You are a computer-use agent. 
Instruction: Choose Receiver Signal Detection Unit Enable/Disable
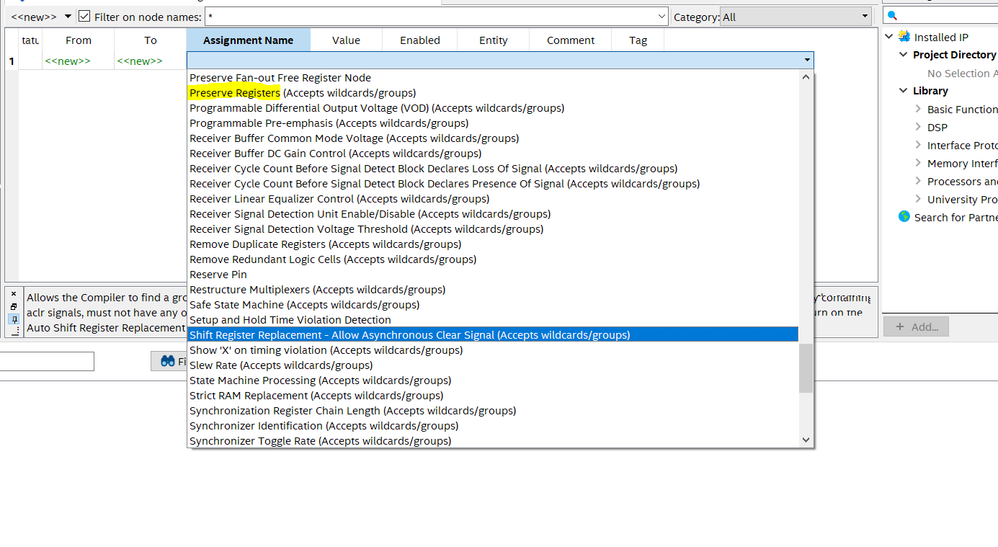pyautogui.click(x=493, y=214)
